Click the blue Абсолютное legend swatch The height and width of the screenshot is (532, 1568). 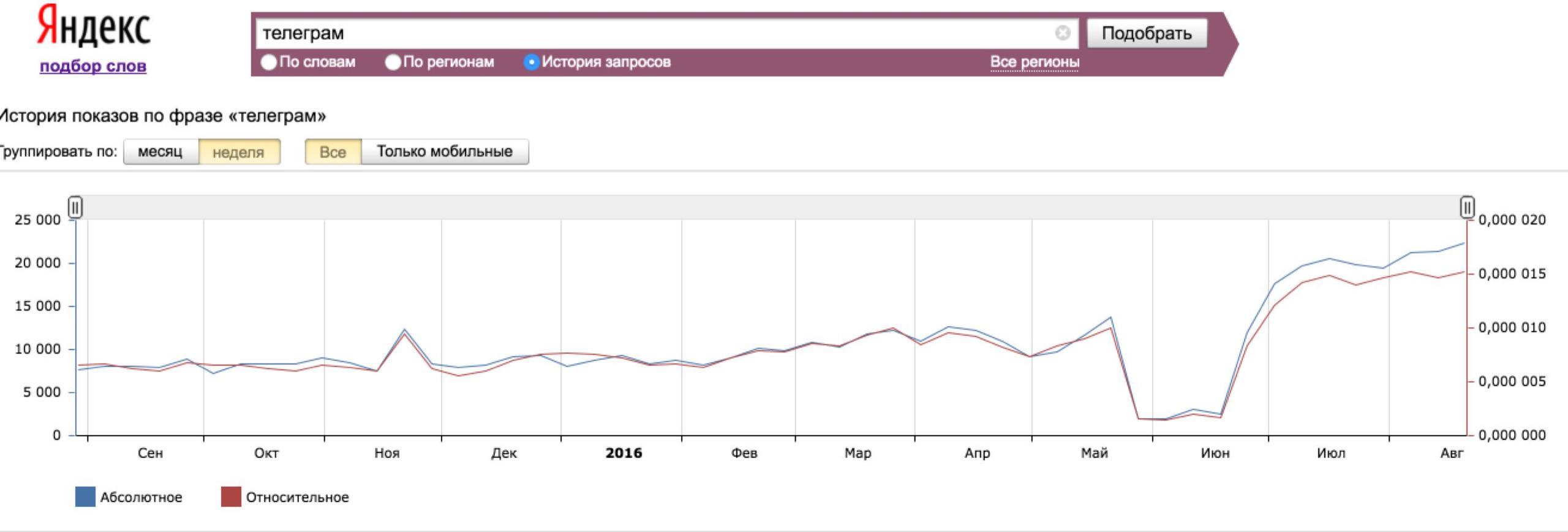[85, 497]
